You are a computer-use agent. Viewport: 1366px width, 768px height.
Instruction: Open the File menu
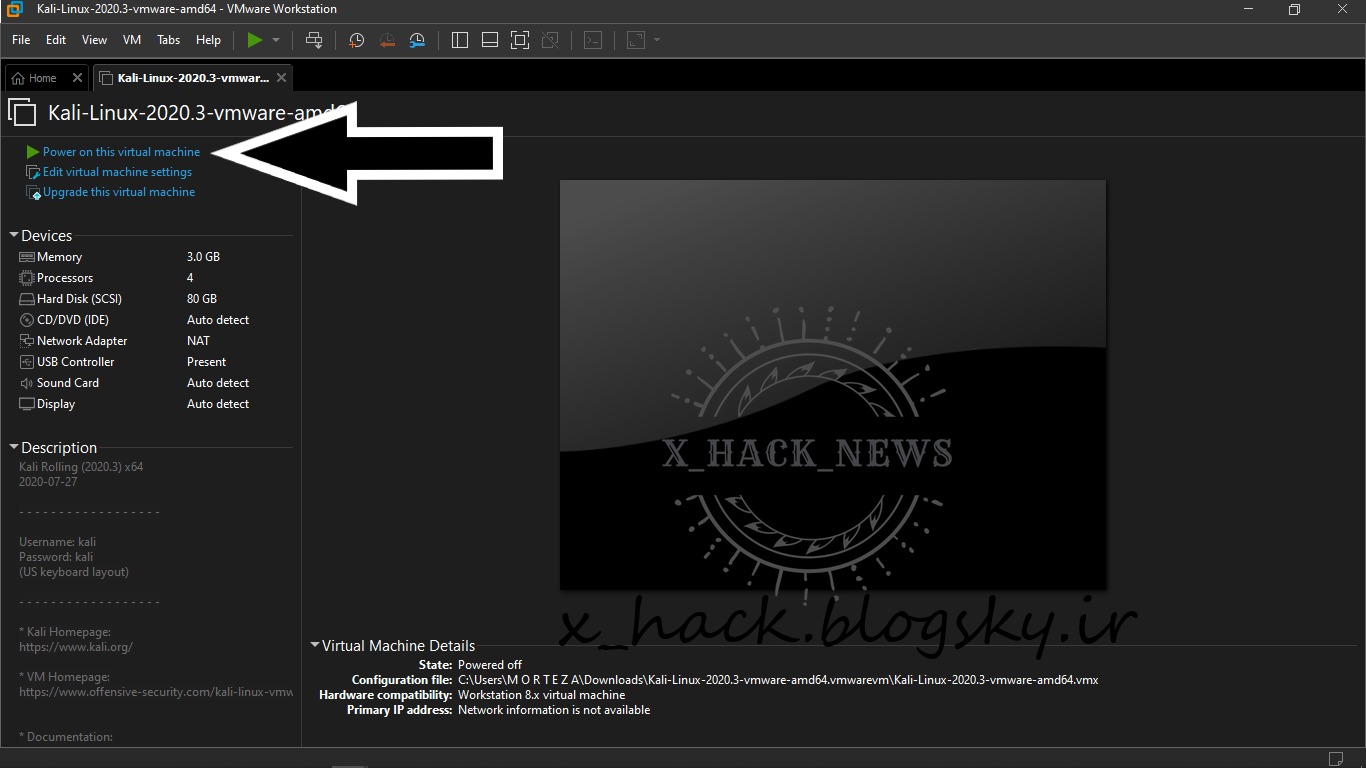[x=21, y=40]
